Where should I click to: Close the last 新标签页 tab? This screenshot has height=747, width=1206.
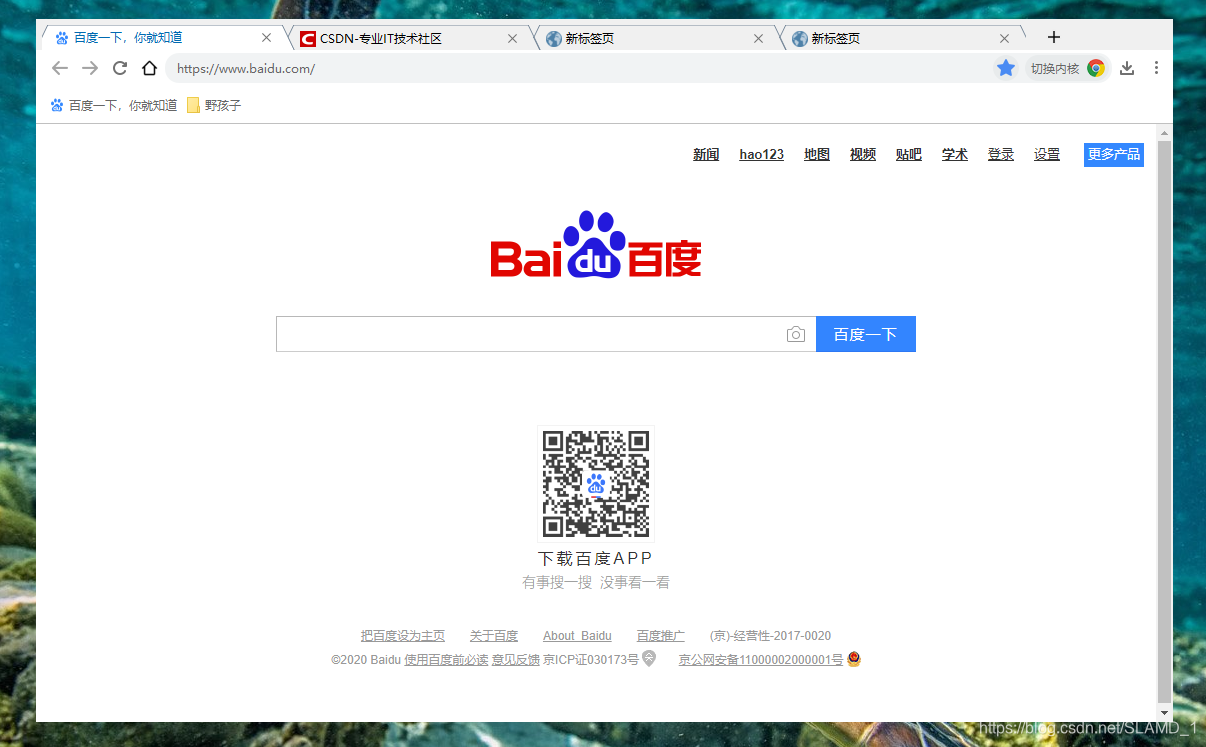pos(1004,38)
